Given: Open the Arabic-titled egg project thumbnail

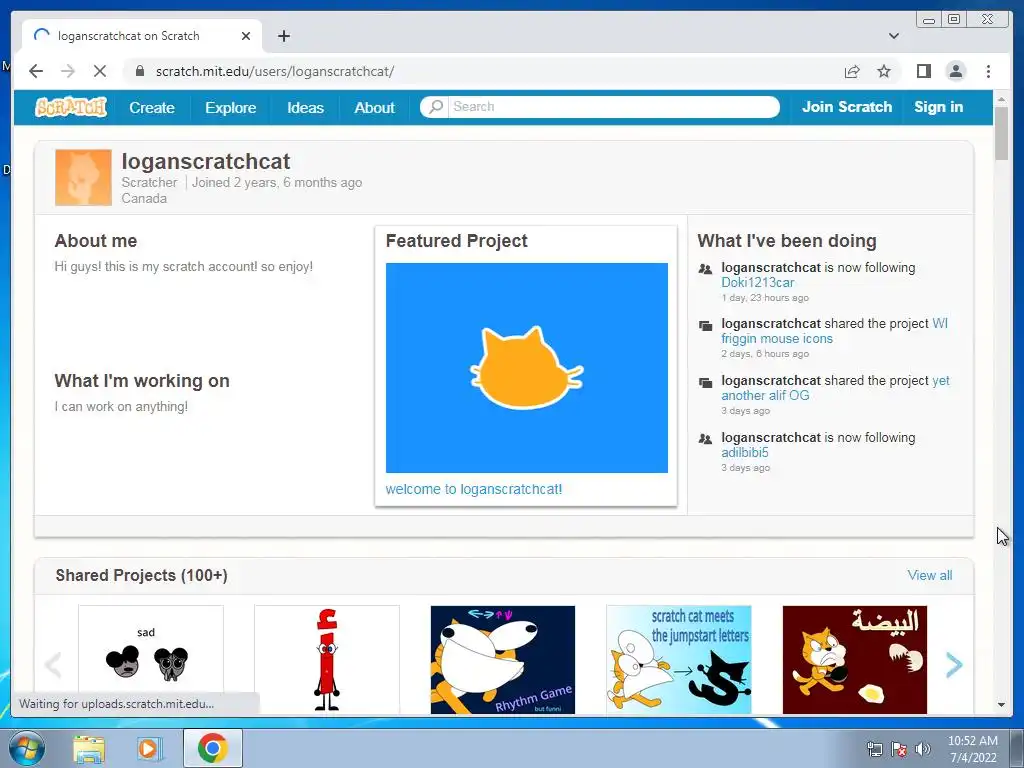Looking at the screenshot, I should (855, 660).
